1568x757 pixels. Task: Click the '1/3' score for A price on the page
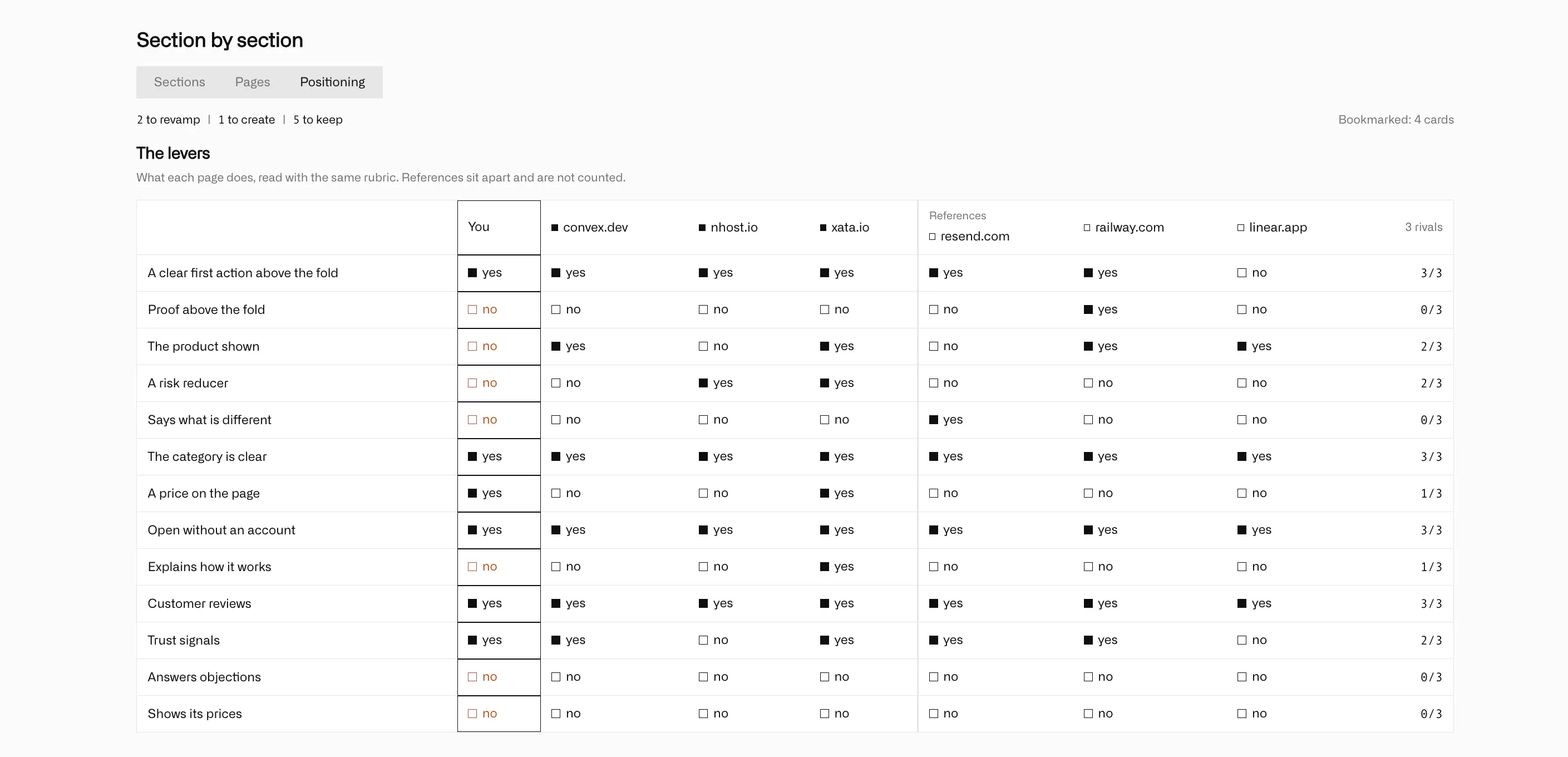coord(1431,494)
